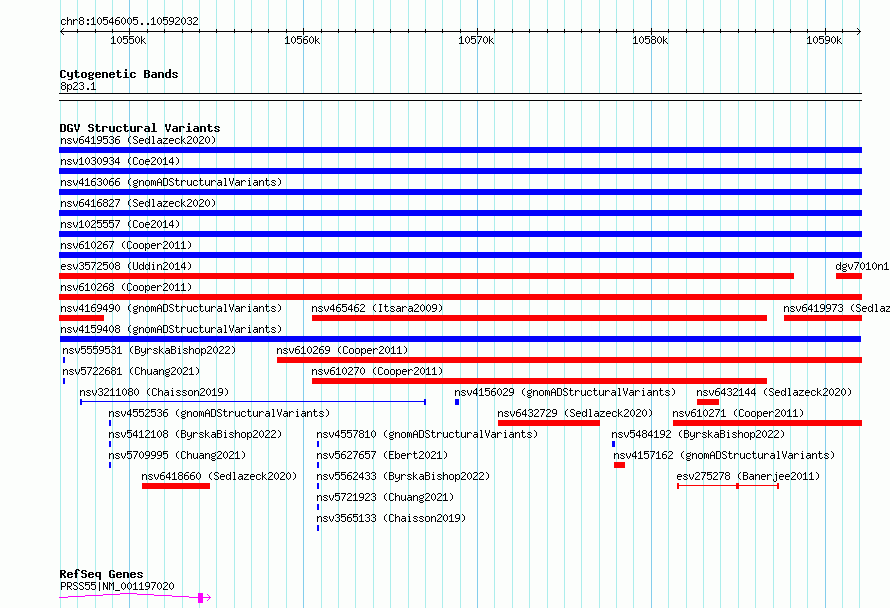Click nsv610270 (Cooper2011) label

[377, 371]
